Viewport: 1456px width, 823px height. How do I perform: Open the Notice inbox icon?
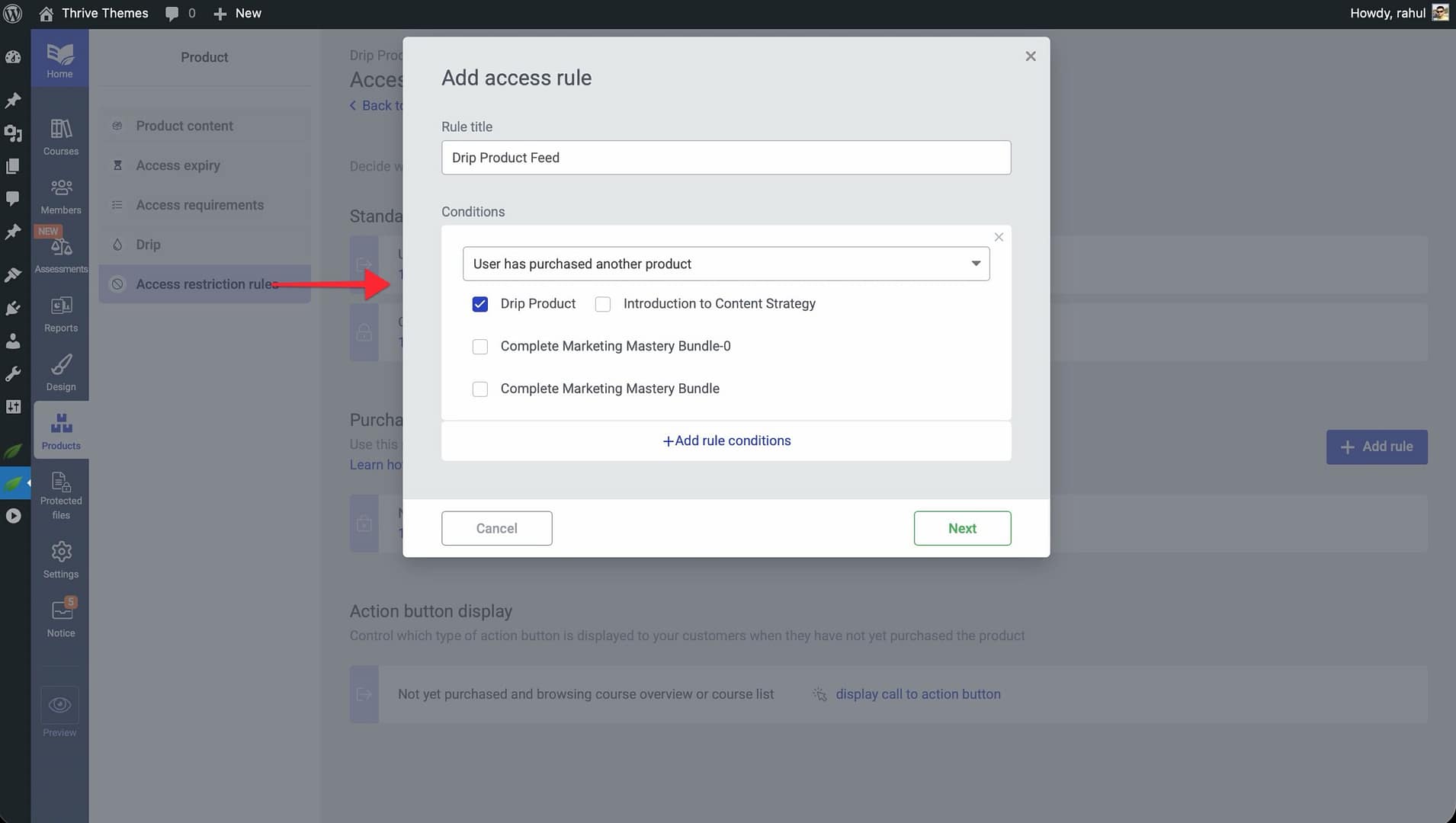pyautogui.click(x=61, y=610)
